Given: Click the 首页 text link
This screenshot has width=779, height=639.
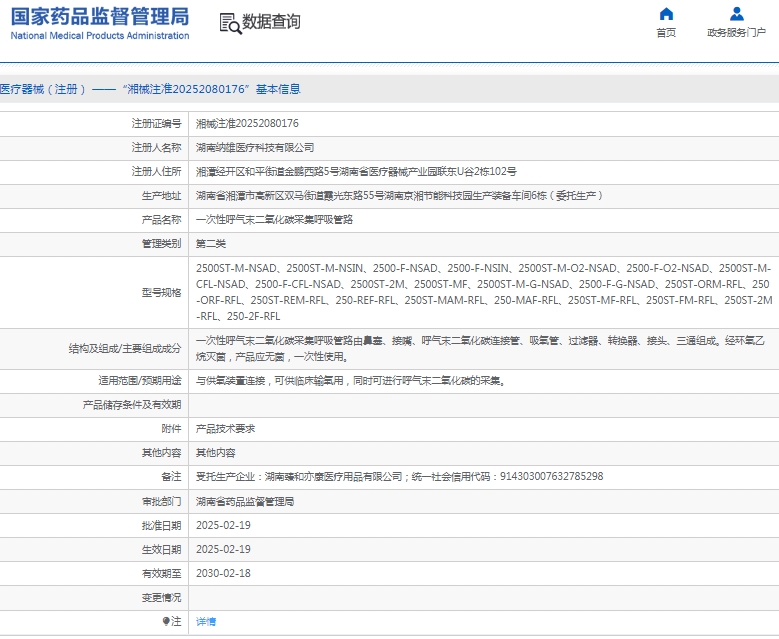Looking at the screenshot, I should point(666,33).
